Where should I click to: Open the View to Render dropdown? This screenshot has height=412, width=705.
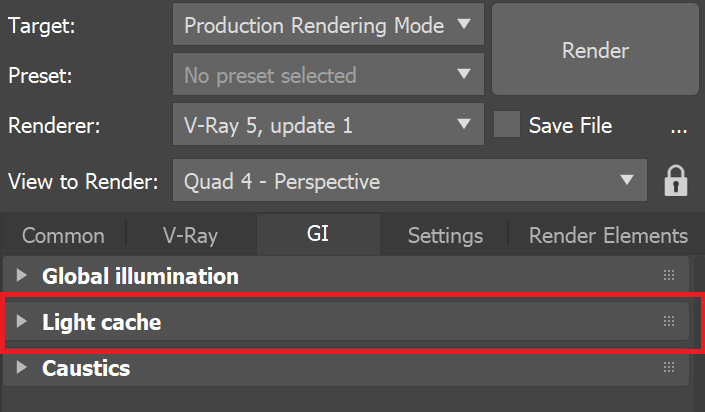tap(410, 181)
